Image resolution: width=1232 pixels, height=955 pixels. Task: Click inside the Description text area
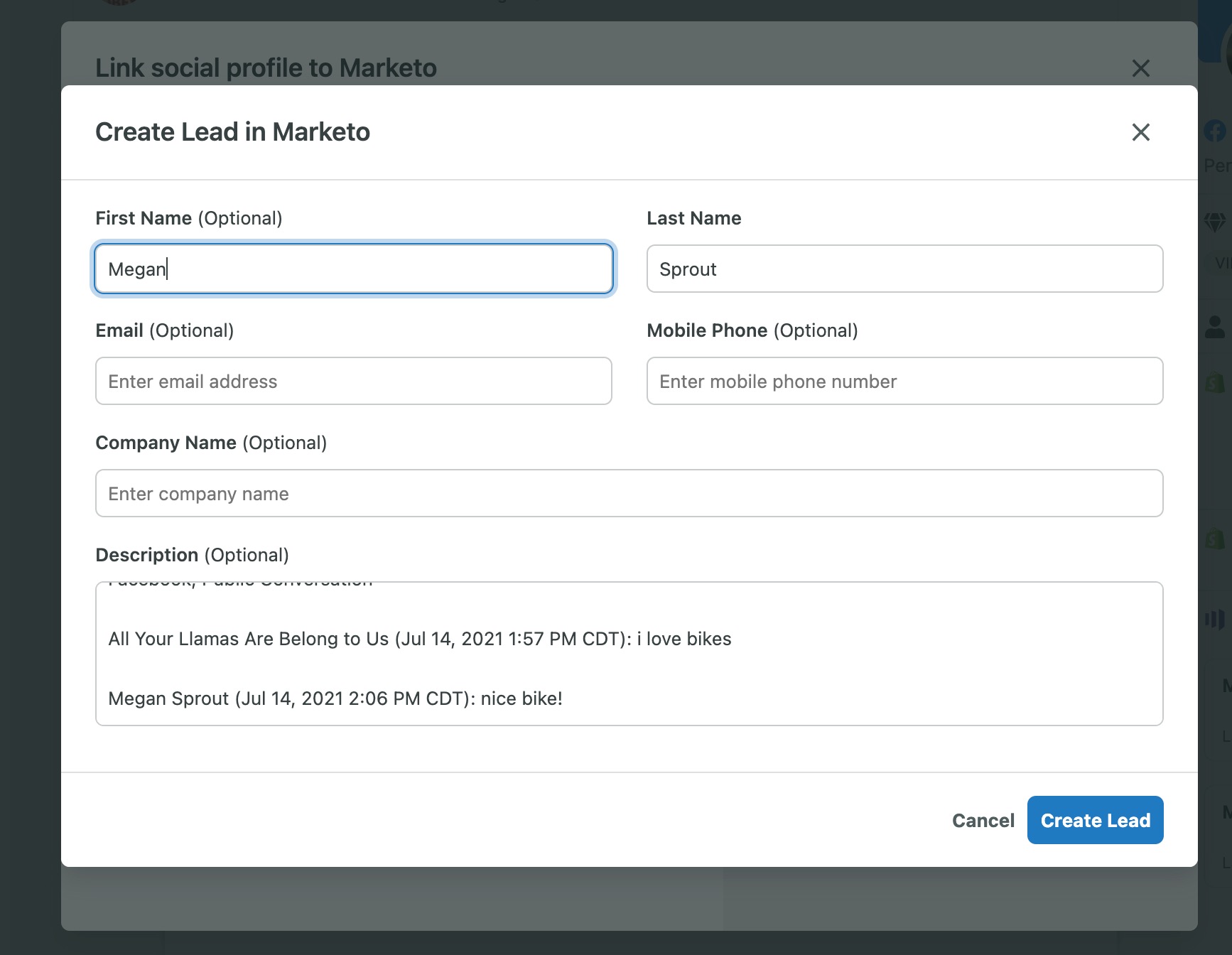628,654
